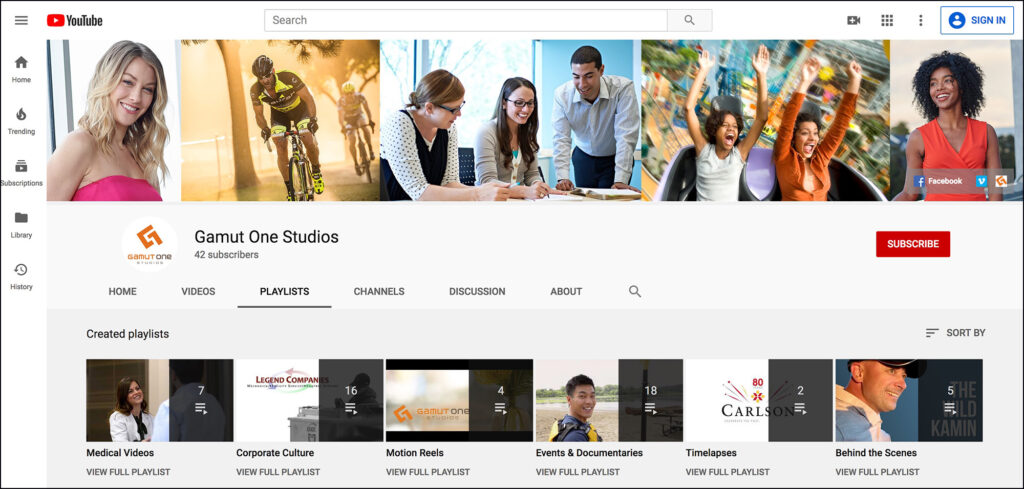Open Library in the sidebar
Viewport: 1024px width, 489px height.
click(21, 225)
